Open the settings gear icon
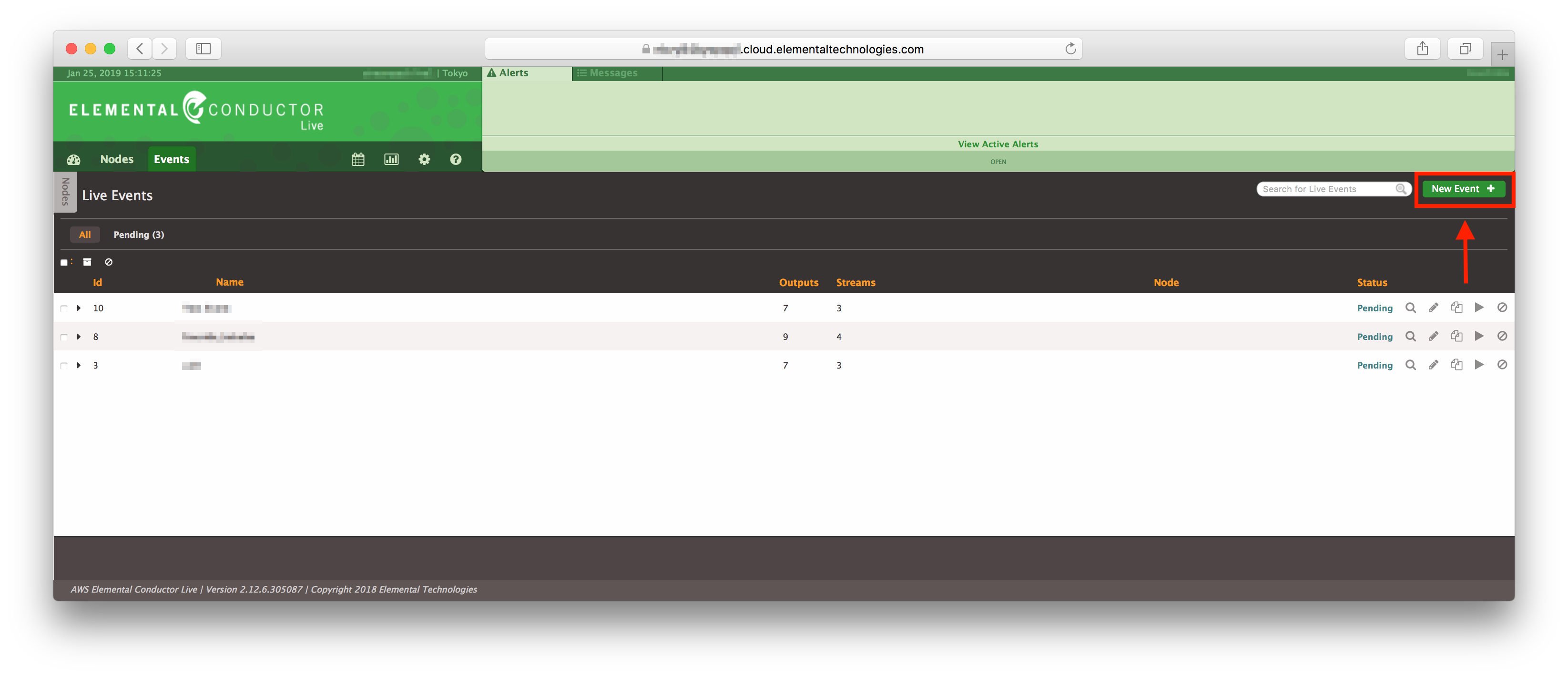 coord(424,159)
